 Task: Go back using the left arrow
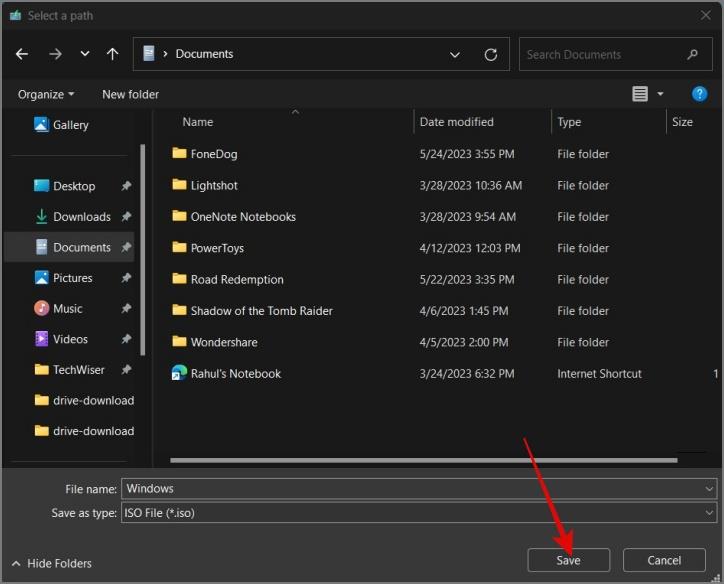coord(22,54)
